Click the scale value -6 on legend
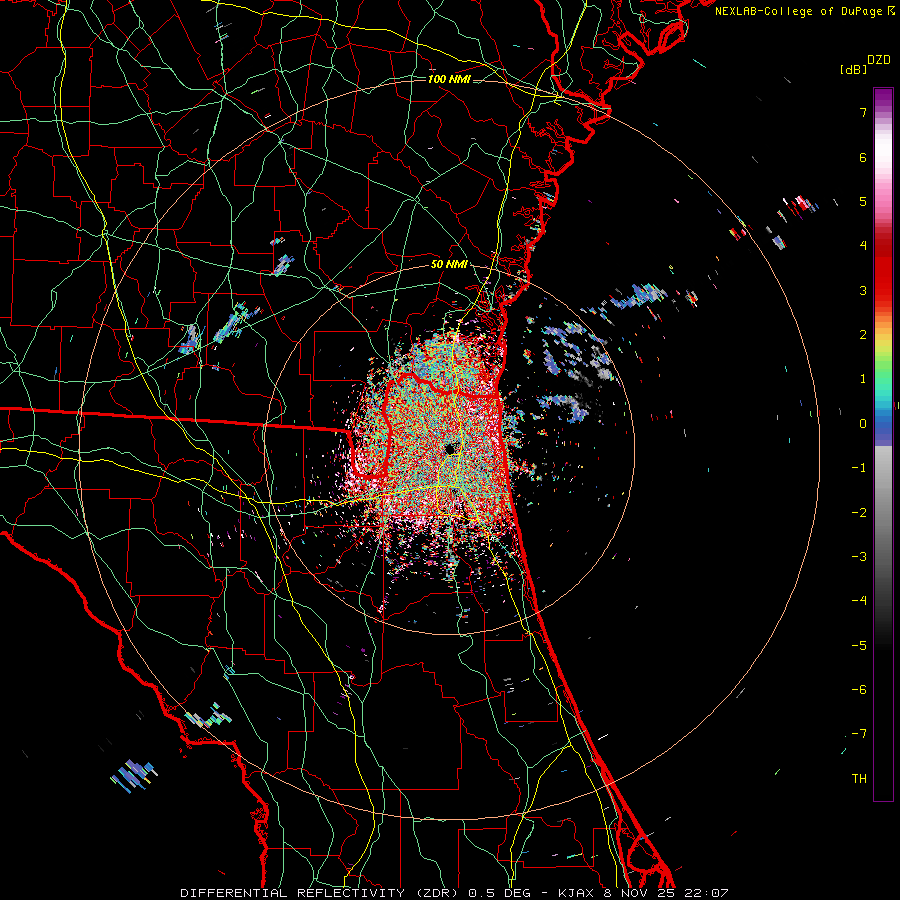Image resolution: width=900 pixels, height=900 pixels. (859, 689)
